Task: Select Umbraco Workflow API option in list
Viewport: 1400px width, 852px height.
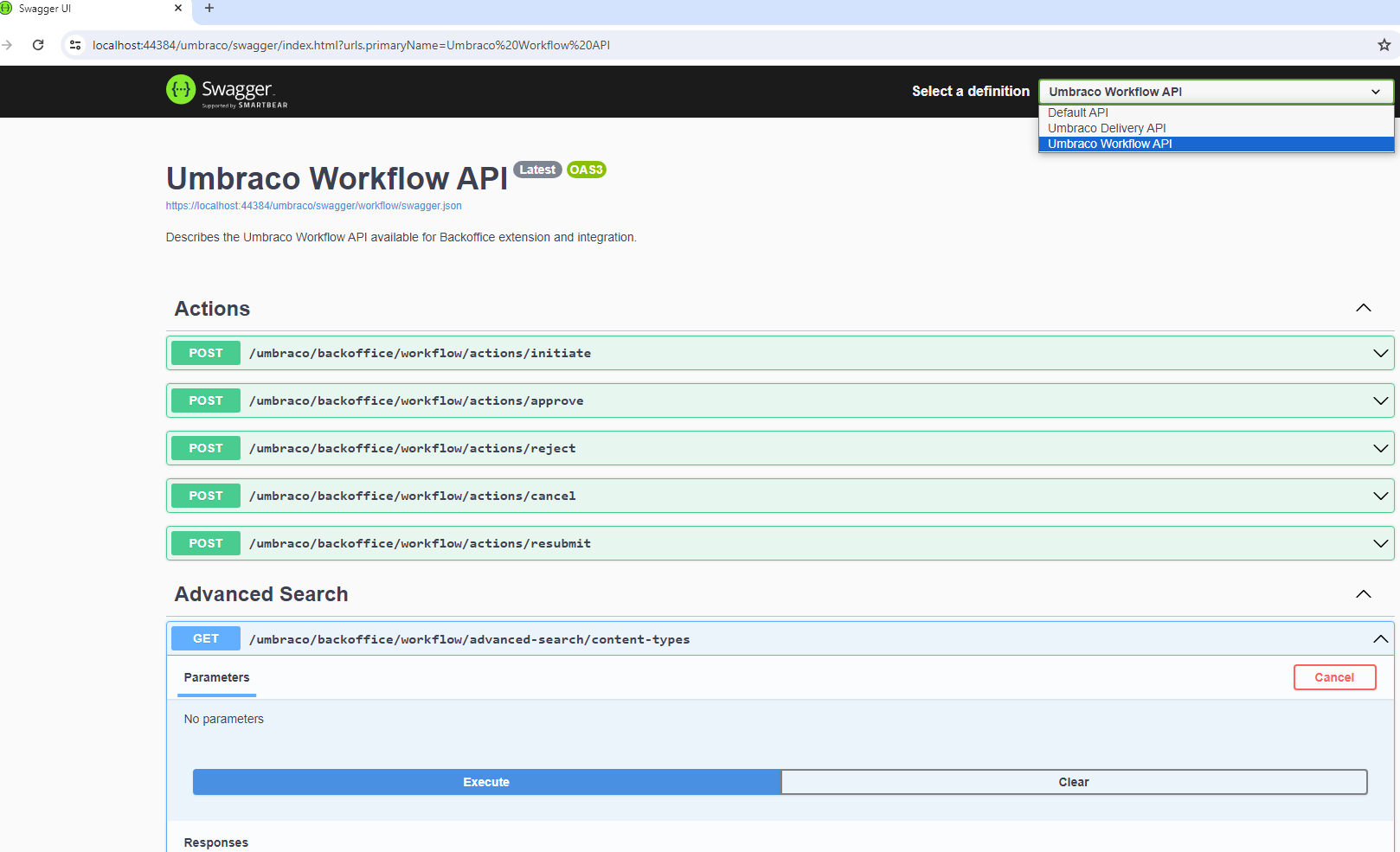Action: click(1216, 144)
